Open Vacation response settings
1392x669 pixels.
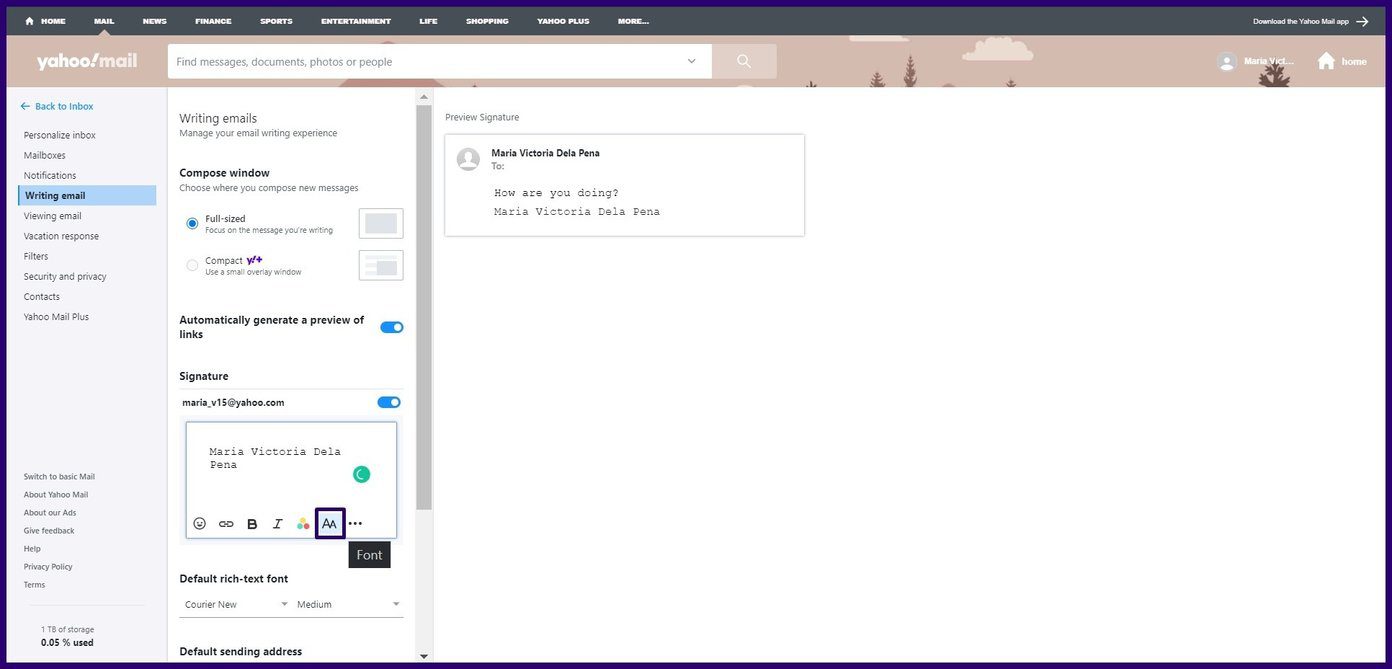coord(61,236)
